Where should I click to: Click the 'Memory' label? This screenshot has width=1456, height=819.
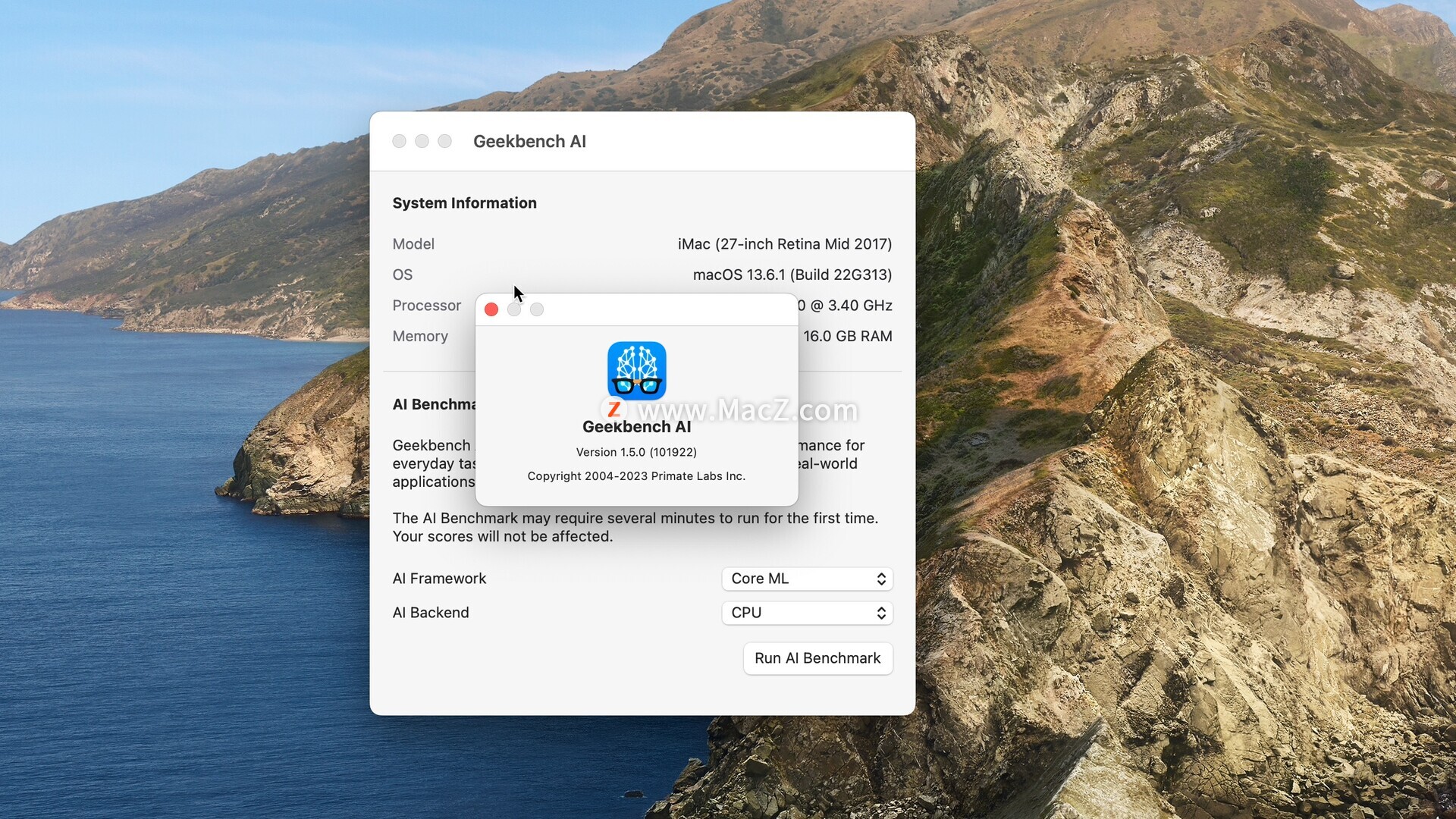[x=420, y=336]
